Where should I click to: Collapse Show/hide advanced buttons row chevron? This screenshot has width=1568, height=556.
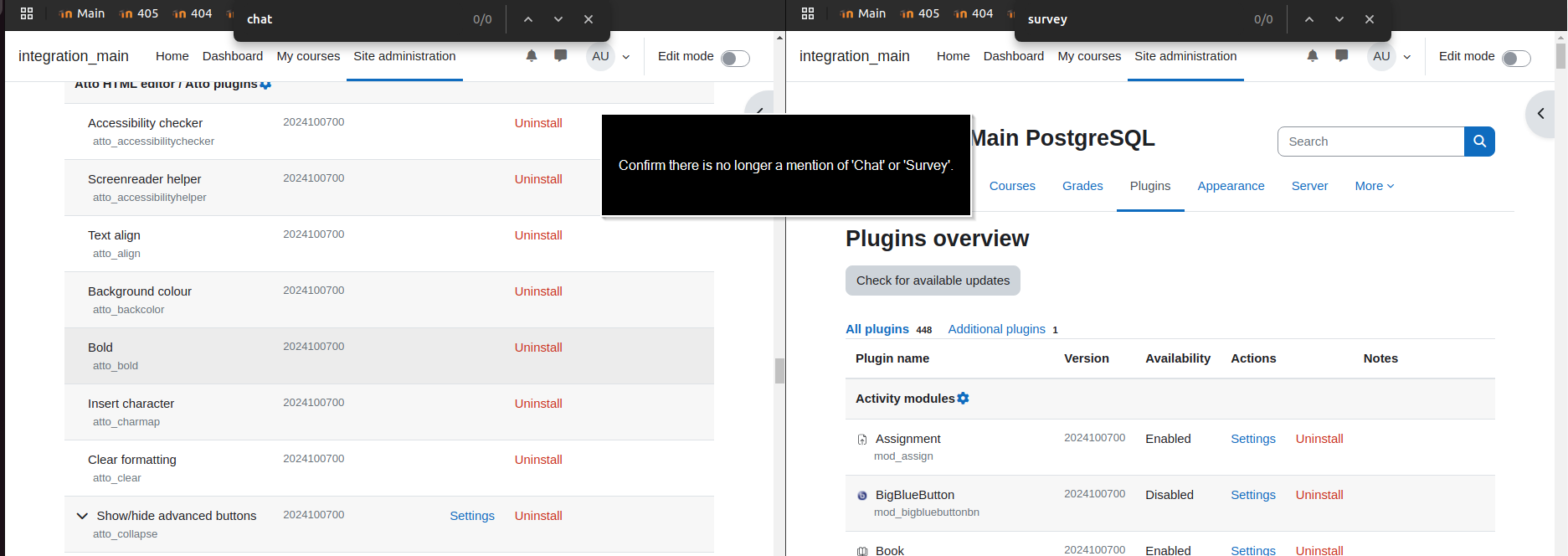tap(82, 516)
